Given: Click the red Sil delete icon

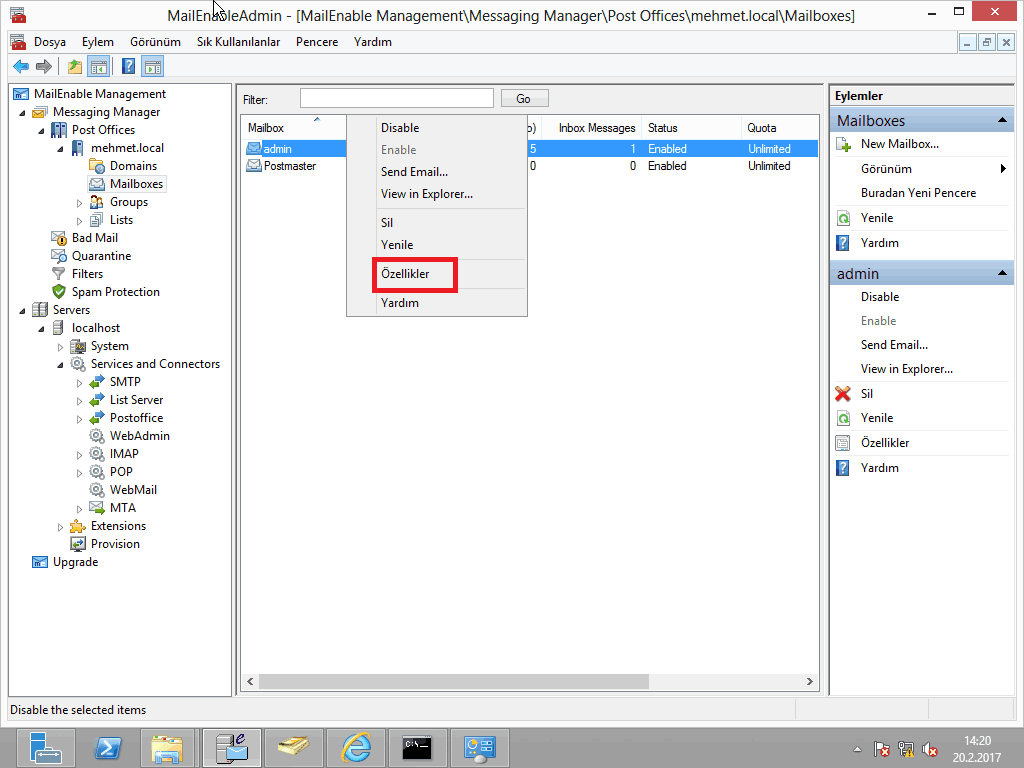Looking at the screenshot, I should [x=843, y=394].
